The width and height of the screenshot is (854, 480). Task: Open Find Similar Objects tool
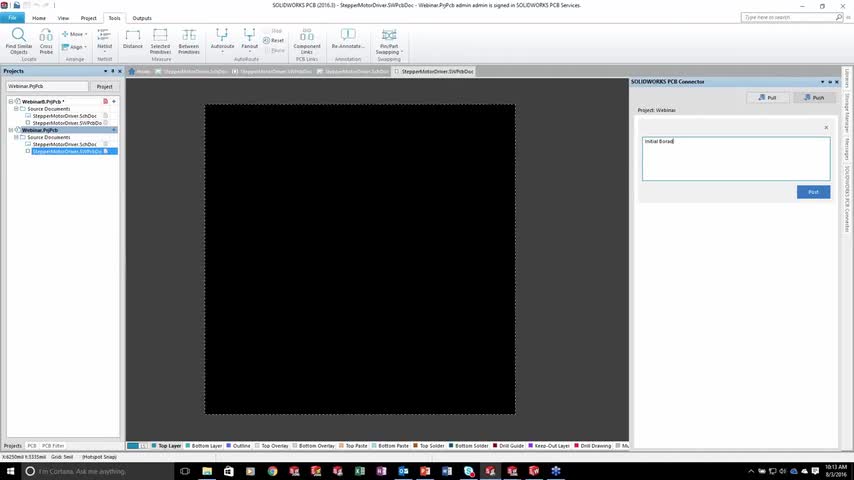click(19, 41)
